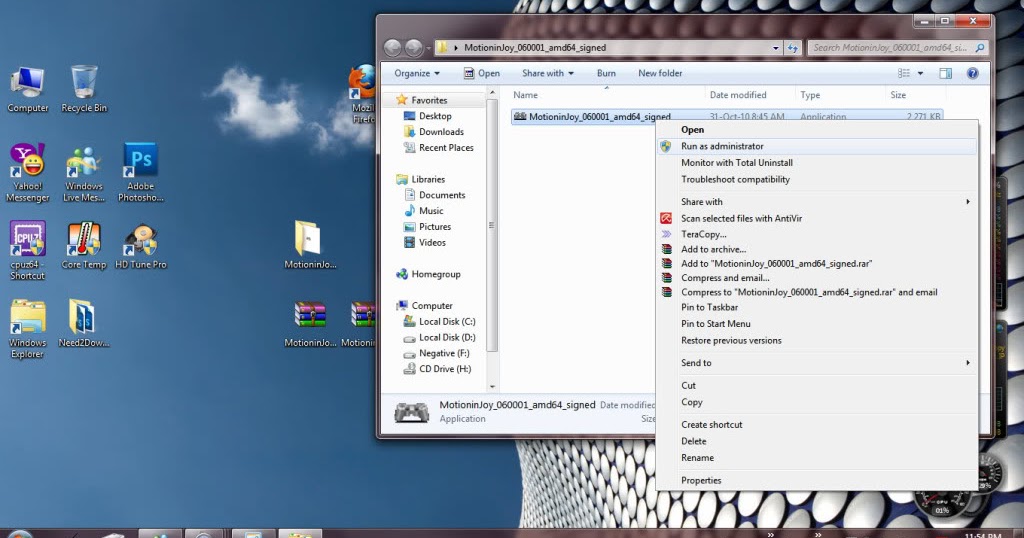1024x538 pixels.
Task: Click the change view icon in toolbar
Action: click(x=904, y=73)
